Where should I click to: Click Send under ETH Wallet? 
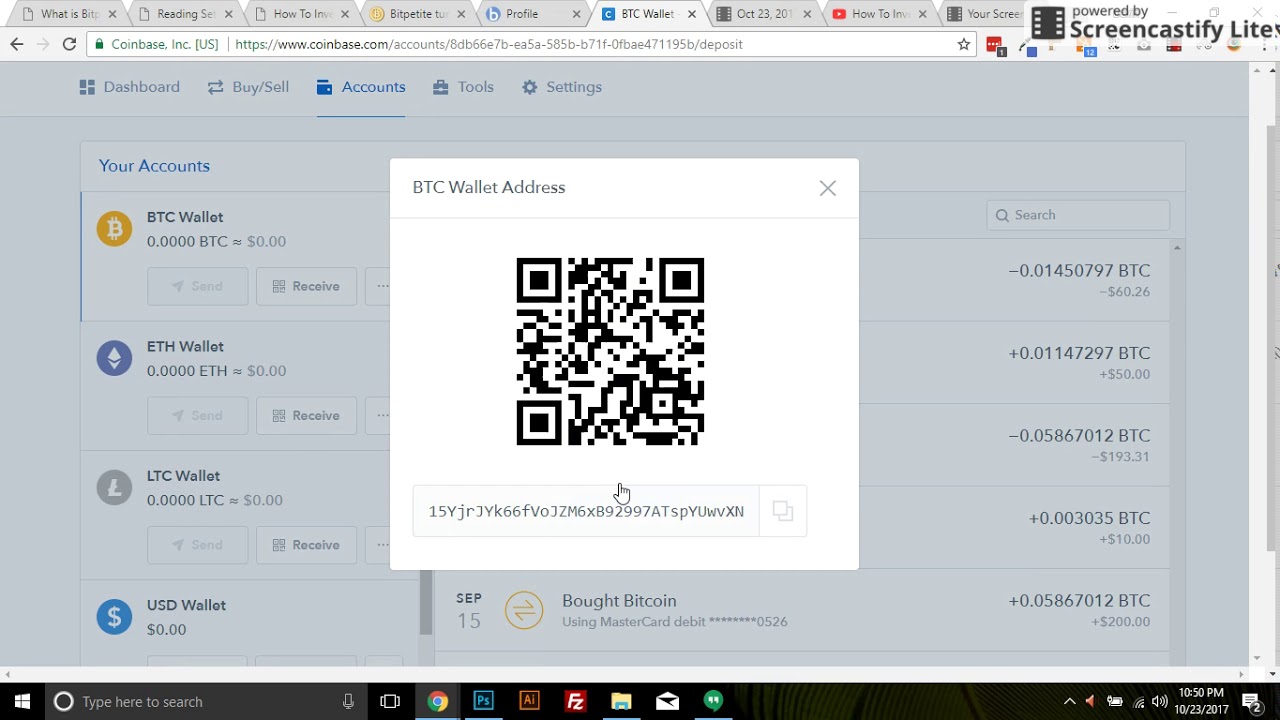[197, 415]
